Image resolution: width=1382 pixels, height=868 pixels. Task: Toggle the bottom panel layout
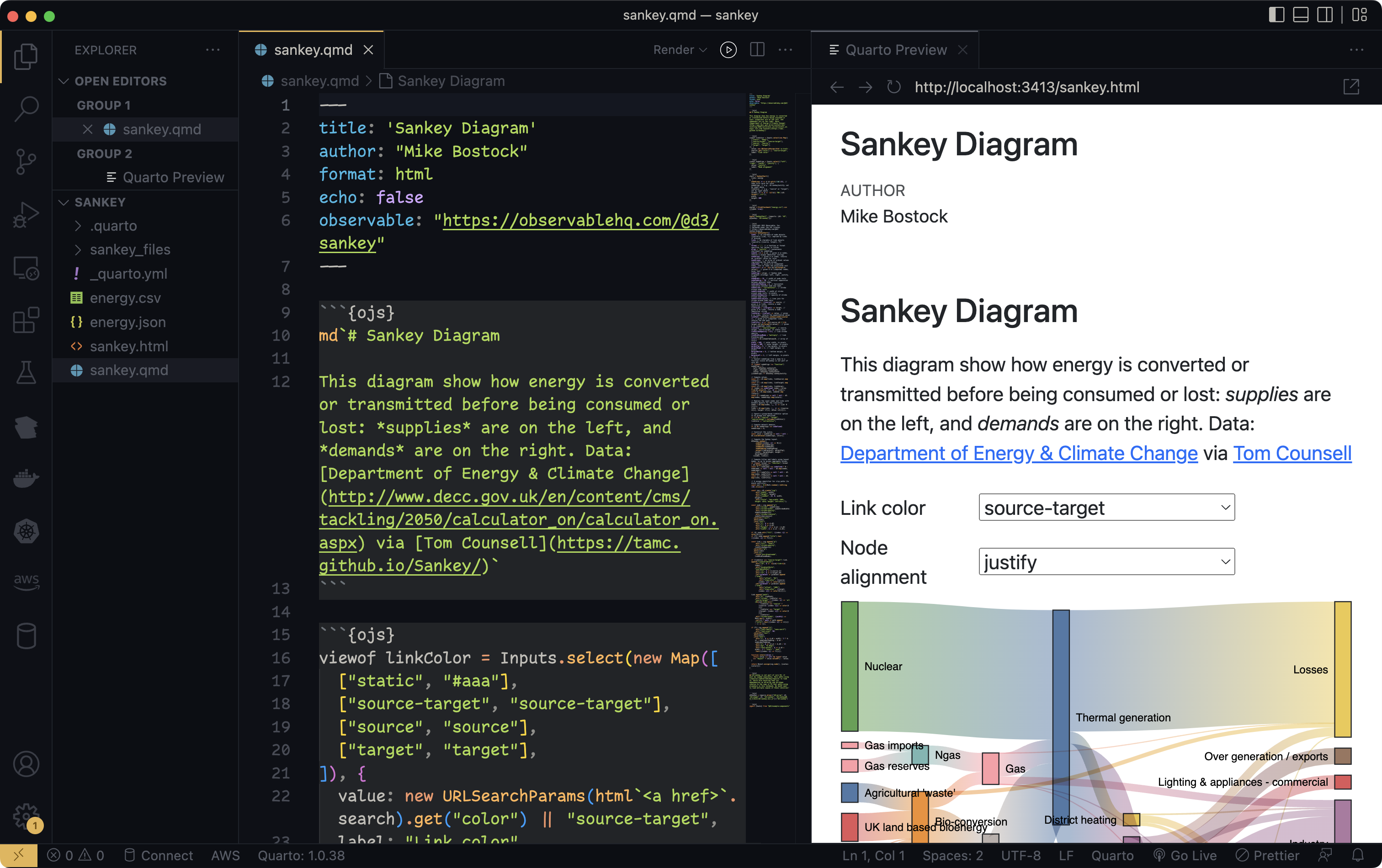(1301, 15)
